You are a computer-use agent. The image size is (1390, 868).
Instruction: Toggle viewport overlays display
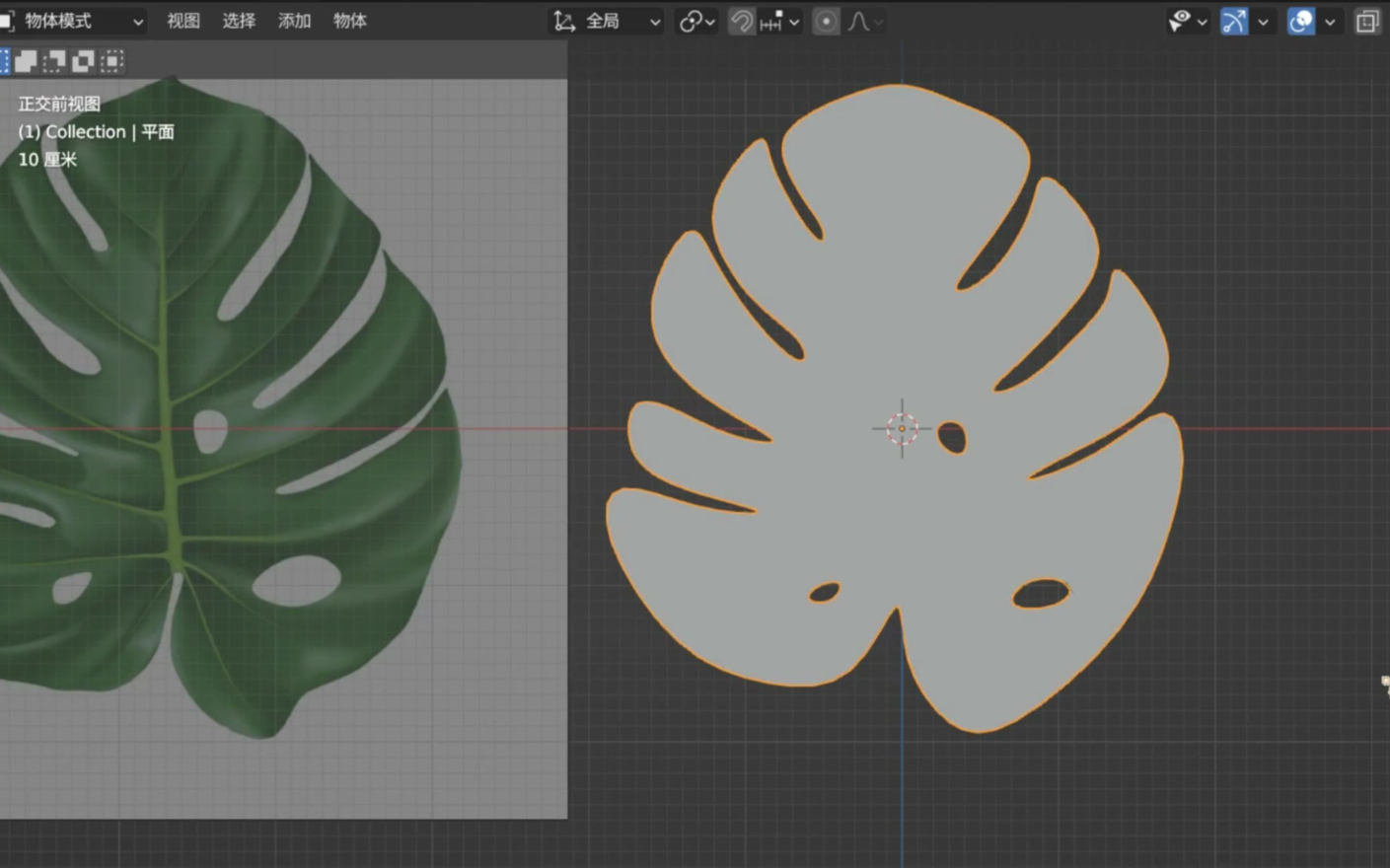point(1301,21)
